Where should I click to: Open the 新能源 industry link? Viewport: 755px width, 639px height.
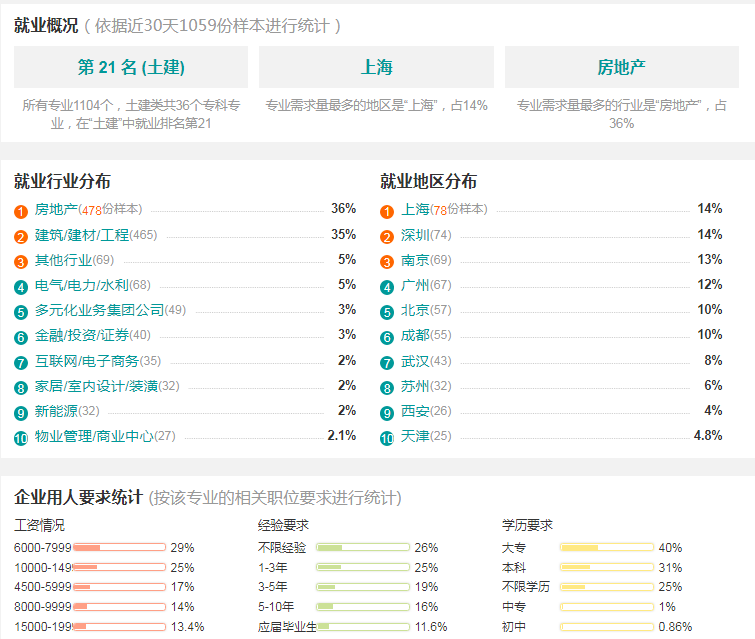pos(56,411)
